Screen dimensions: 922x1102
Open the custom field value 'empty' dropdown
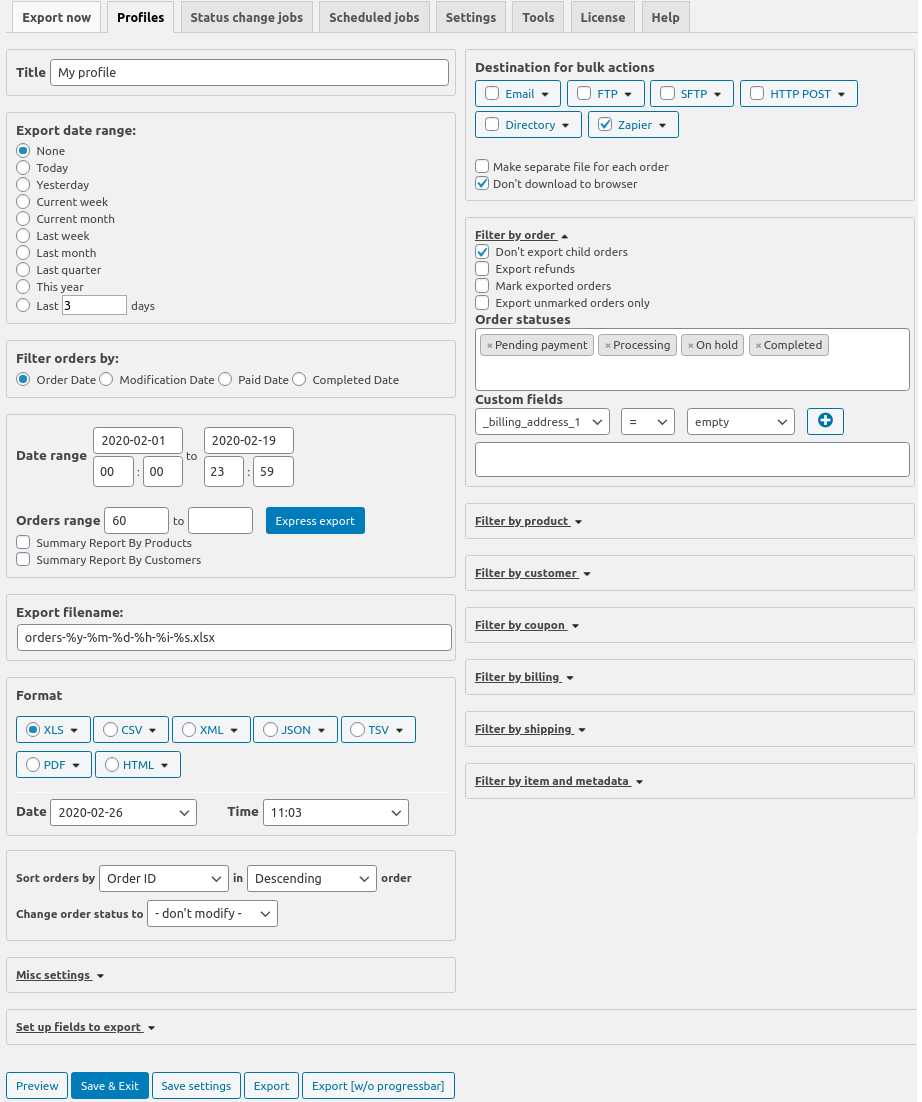(741, 422)
